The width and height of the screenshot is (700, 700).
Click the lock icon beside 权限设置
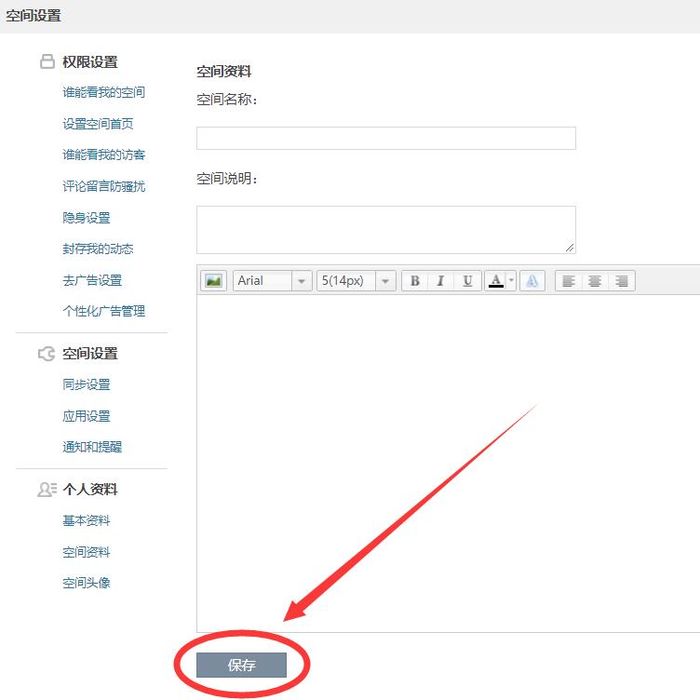click(x=47, y=62)
